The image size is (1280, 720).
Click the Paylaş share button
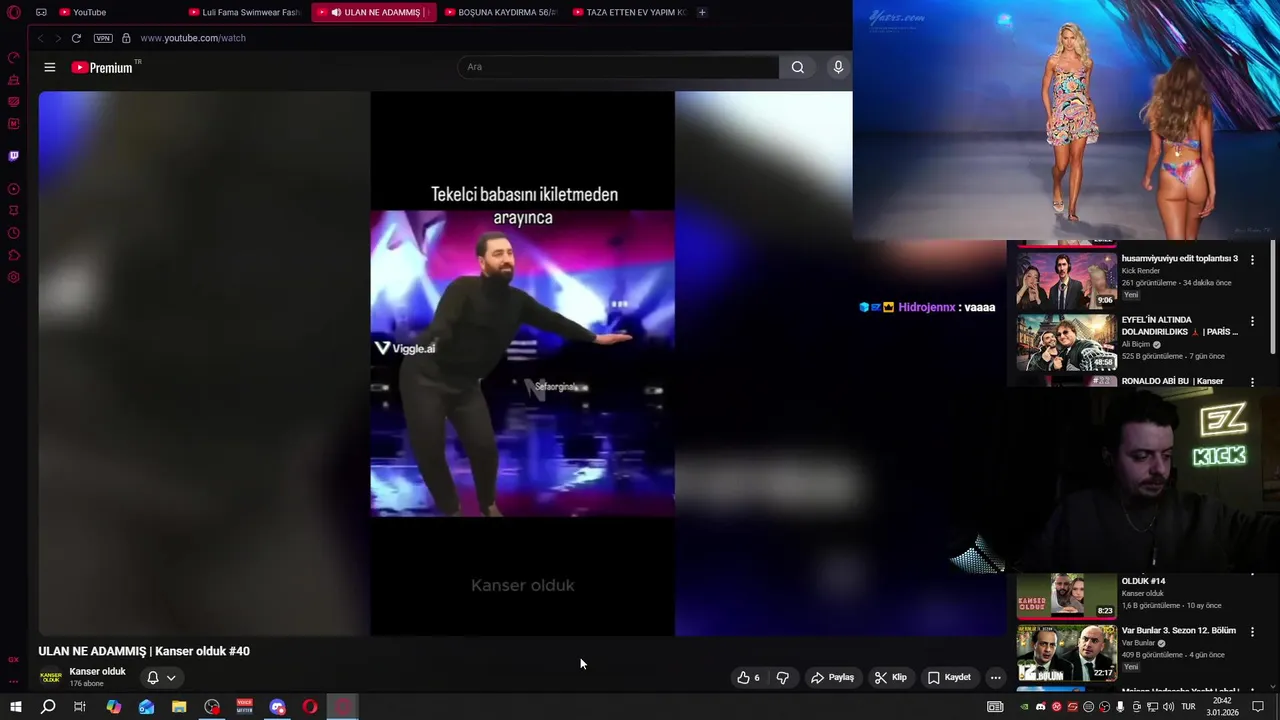click(x=832, y=677)
